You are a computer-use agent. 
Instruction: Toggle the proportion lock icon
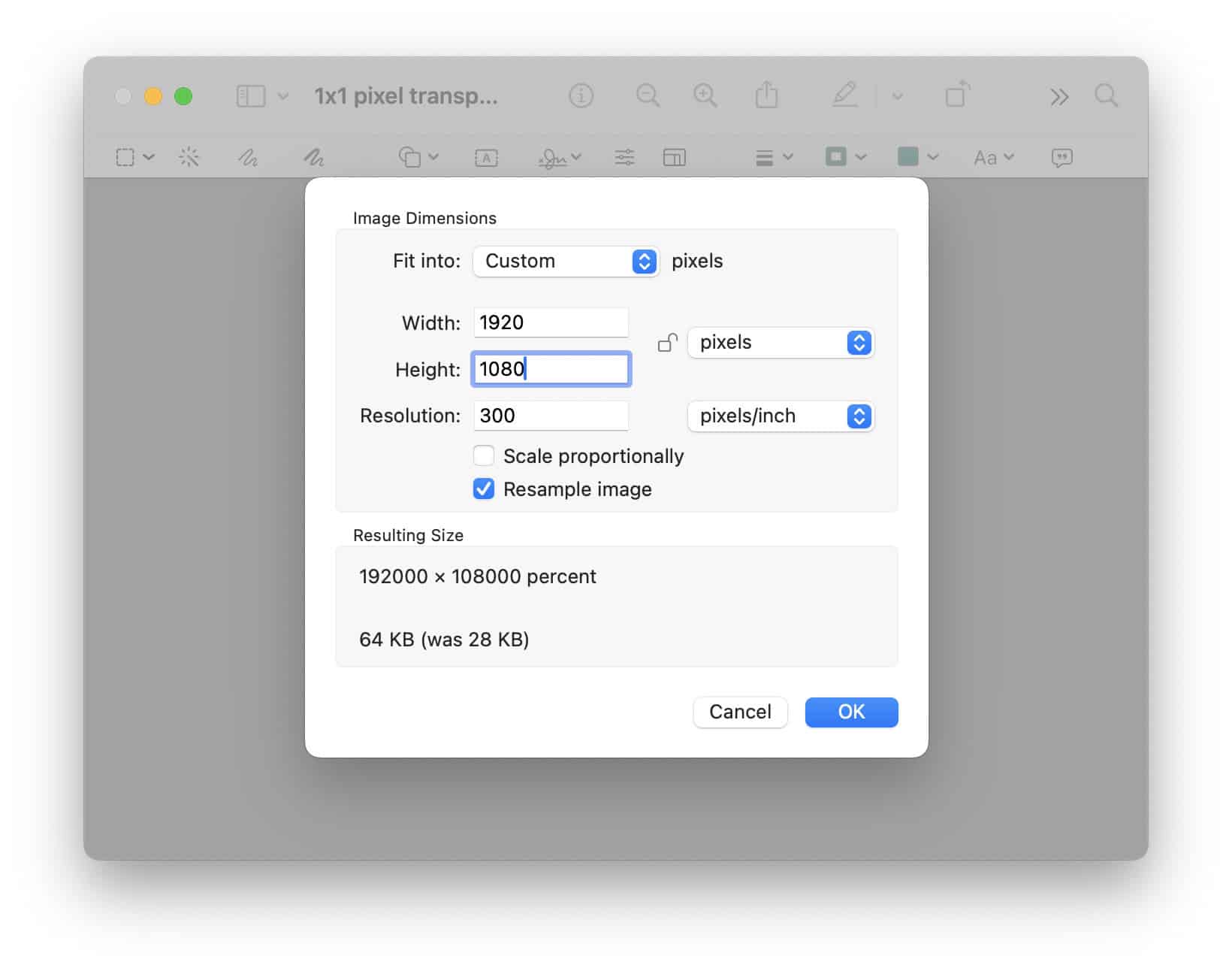[667, 343]
